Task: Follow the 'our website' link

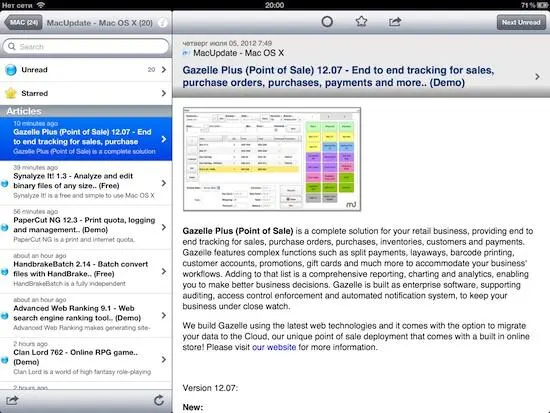Action: point(274,347)
